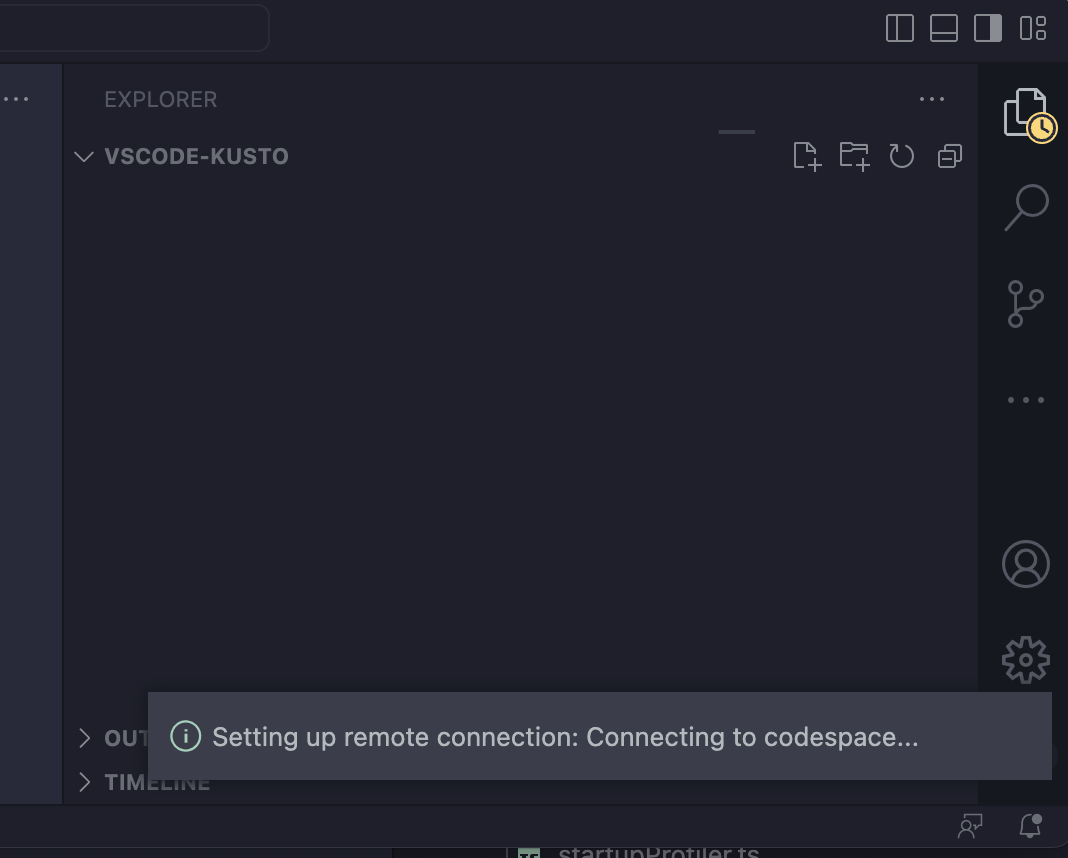Screen dimensions: 1068x858
Task: Click the additional views ellipsis button
Action: tap(1024, 399)
